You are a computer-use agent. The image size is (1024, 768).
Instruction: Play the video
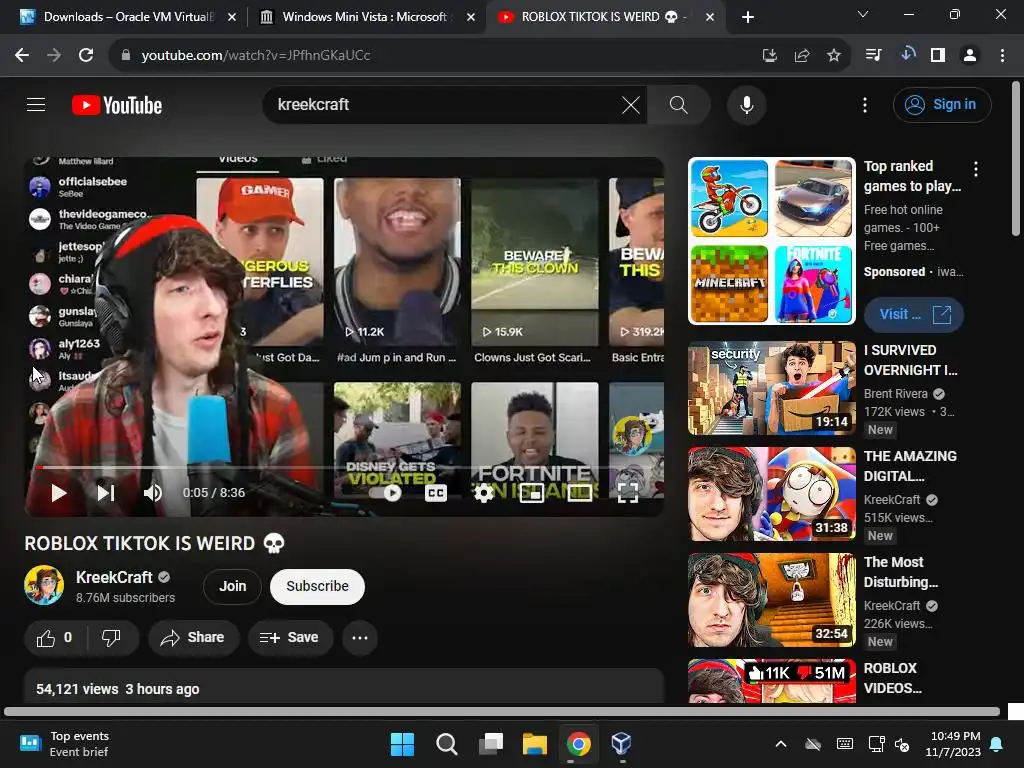click(59, 493)
